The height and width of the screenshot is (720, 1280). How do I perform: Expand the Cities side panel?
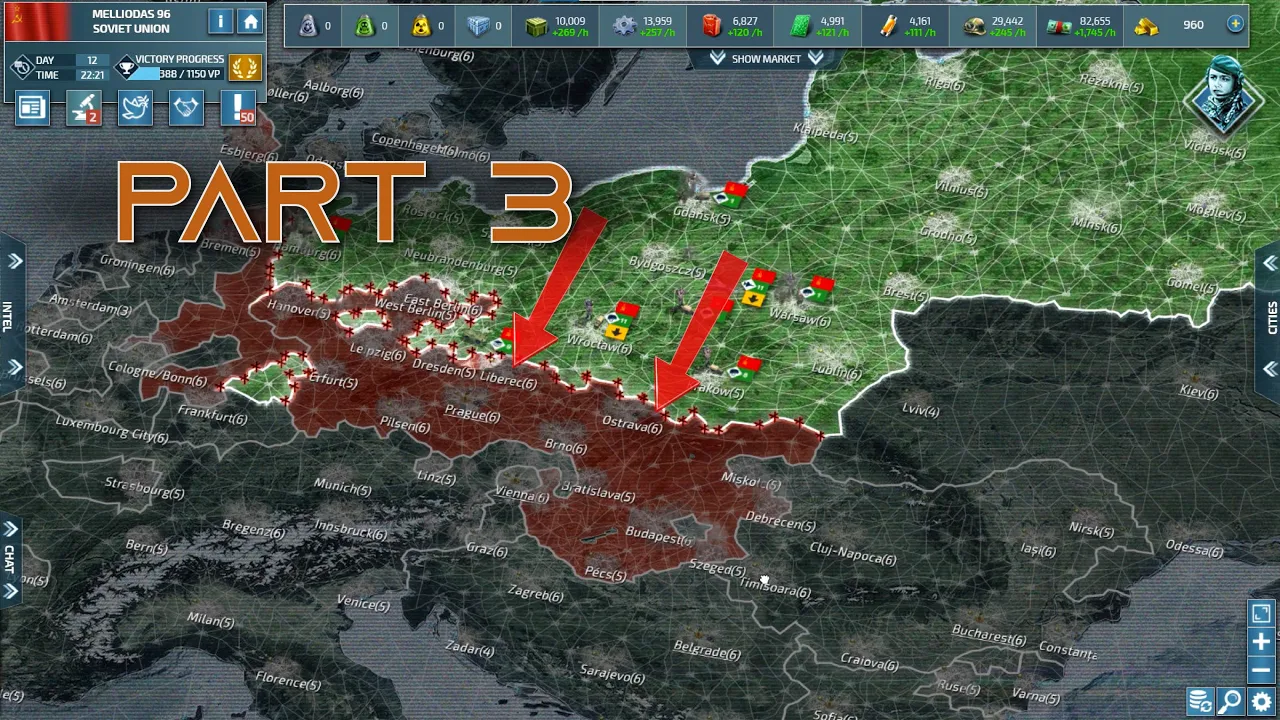point(1269,262)
